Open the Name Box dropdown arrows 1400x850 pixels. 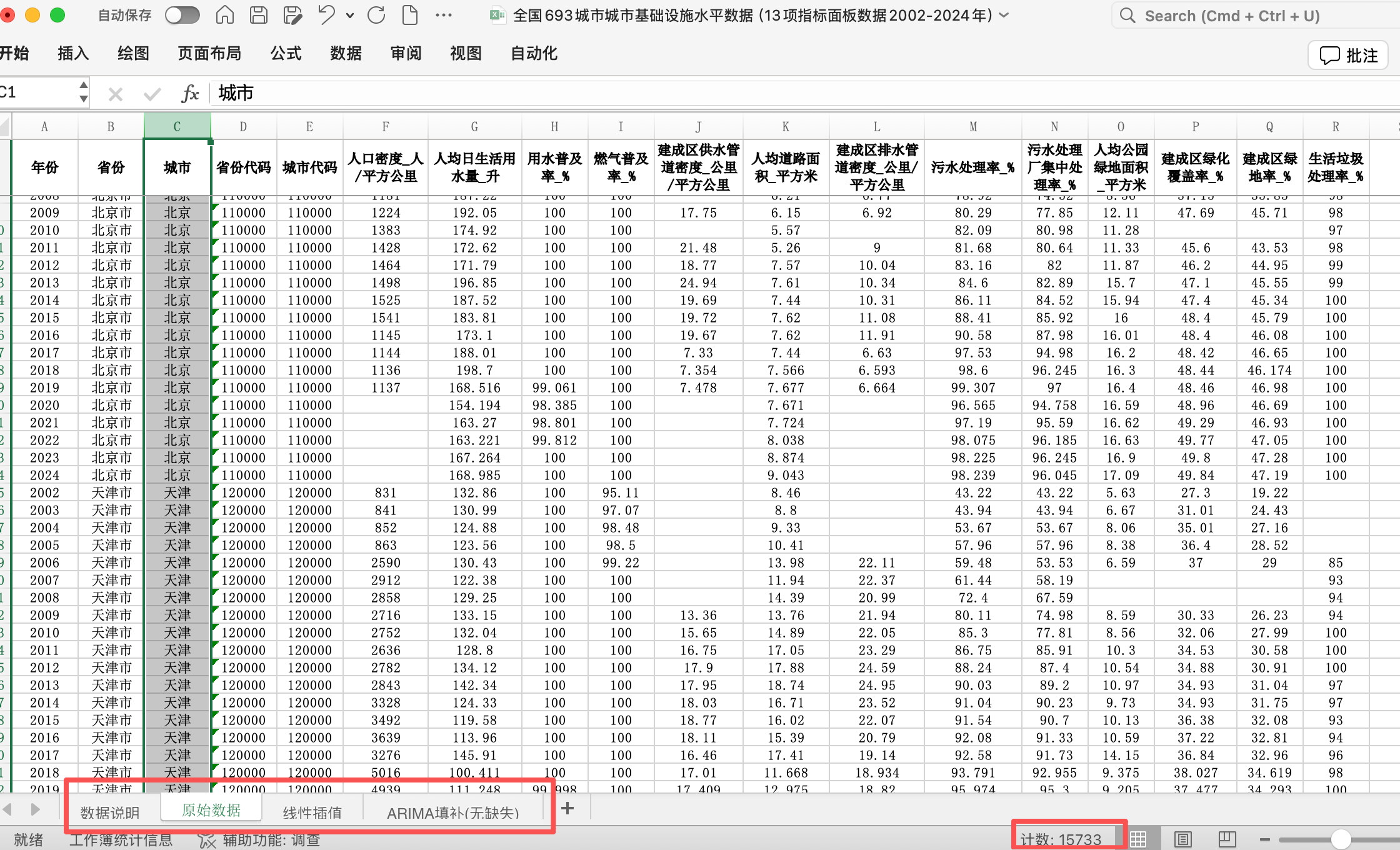tap(84, 92)
